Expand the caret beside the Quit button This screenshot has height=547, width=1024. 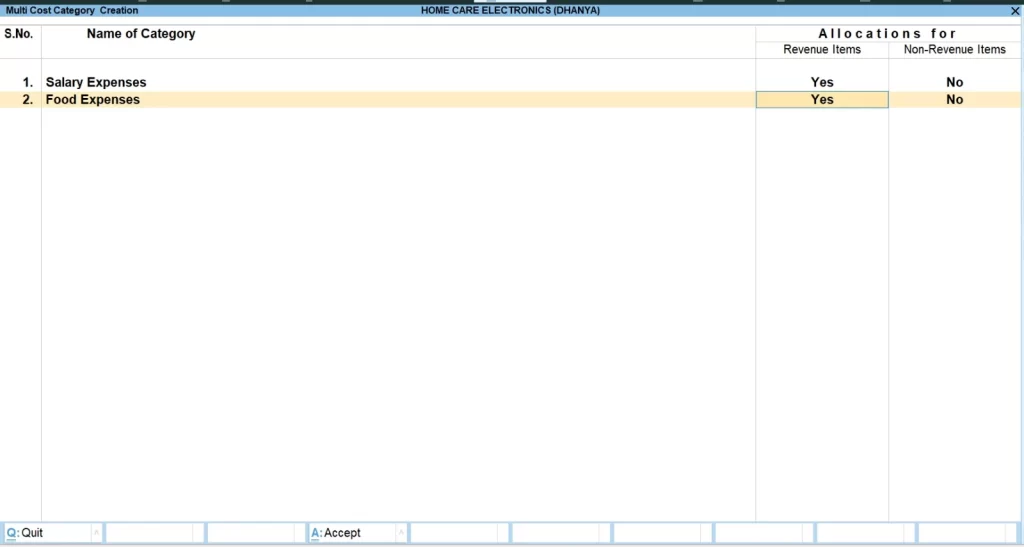[96, 533]
